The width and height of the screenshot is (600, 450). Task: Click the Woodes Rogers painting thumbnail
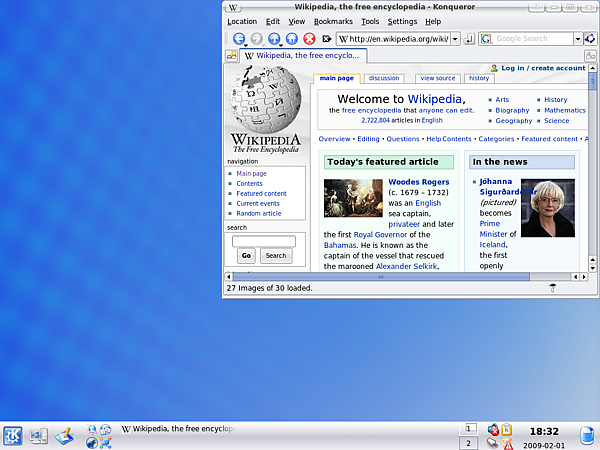tap(354, 198)
